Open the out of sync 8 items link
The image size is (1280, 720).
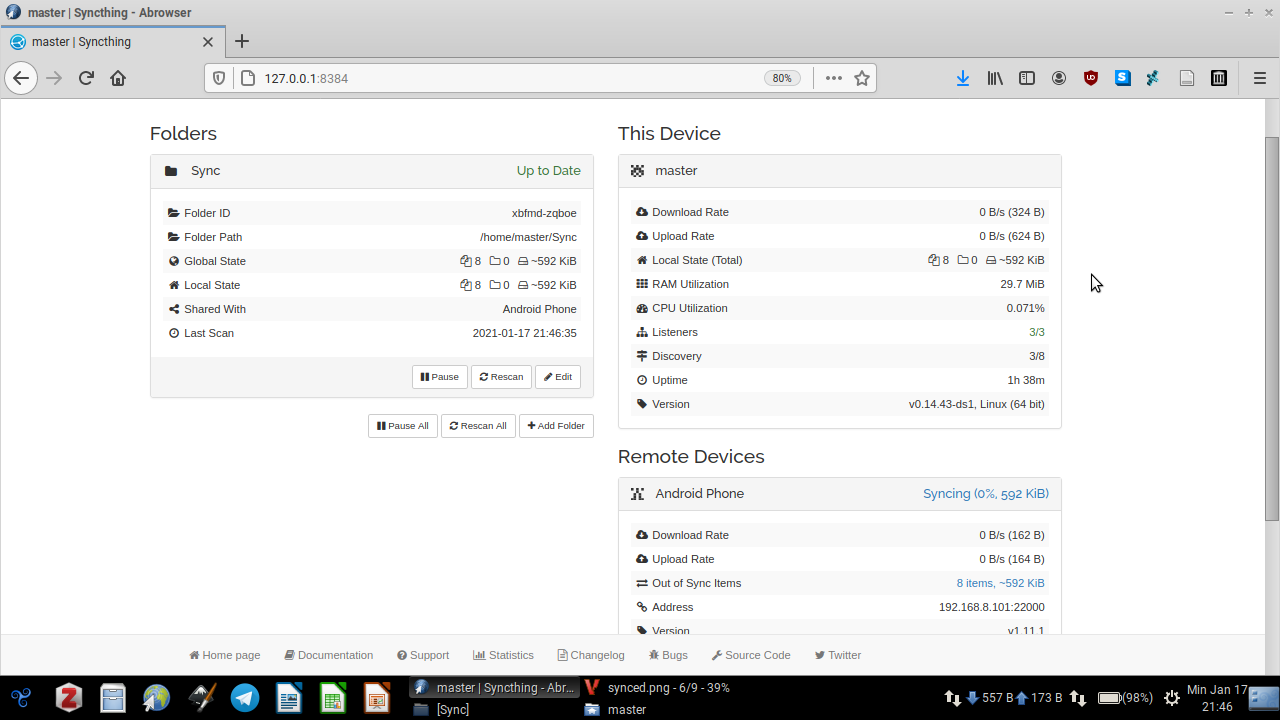click(x=1001, y=583)
